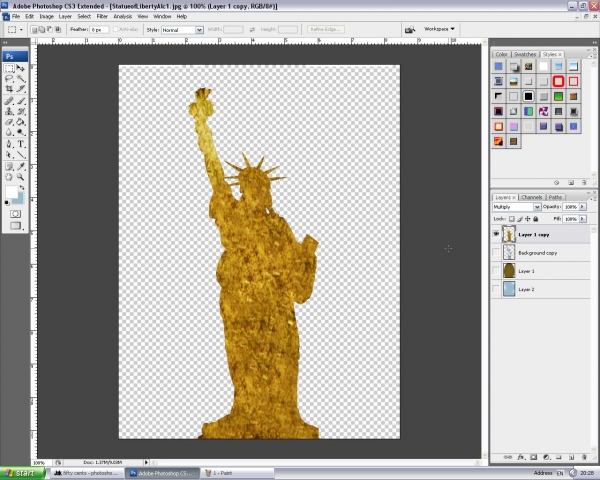Select the Path Selection tool

tap(10, 155)
